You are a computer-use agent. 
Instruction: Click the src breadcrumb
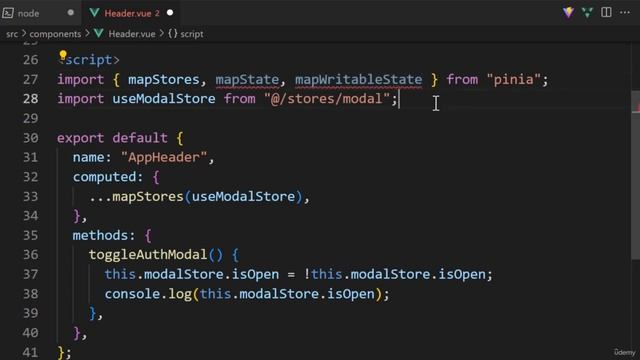click(12, 34)
